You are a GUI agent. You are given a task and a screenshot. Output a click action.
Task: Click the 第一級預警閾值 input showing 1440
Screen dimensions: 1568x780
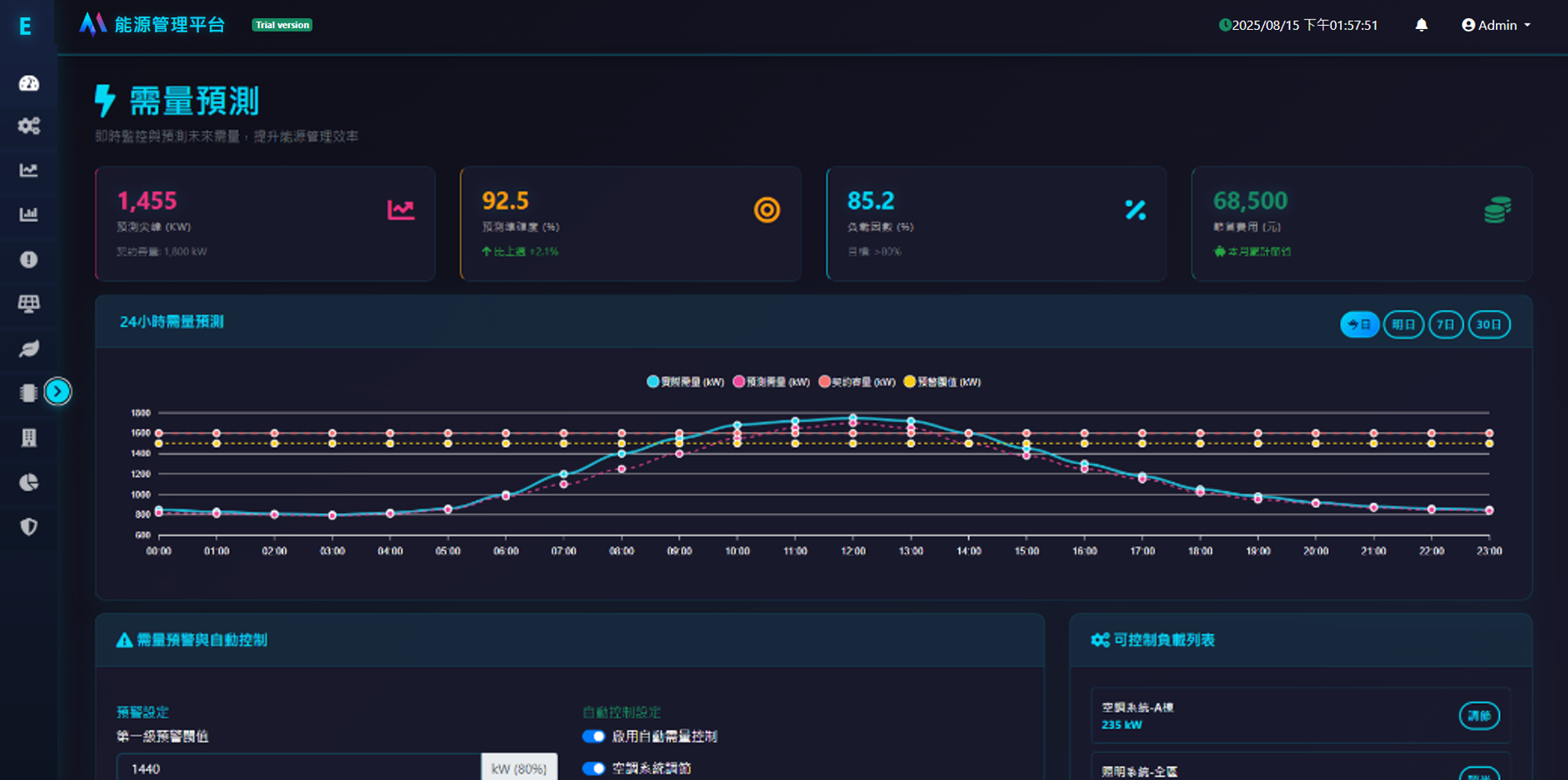coord(299,768)
